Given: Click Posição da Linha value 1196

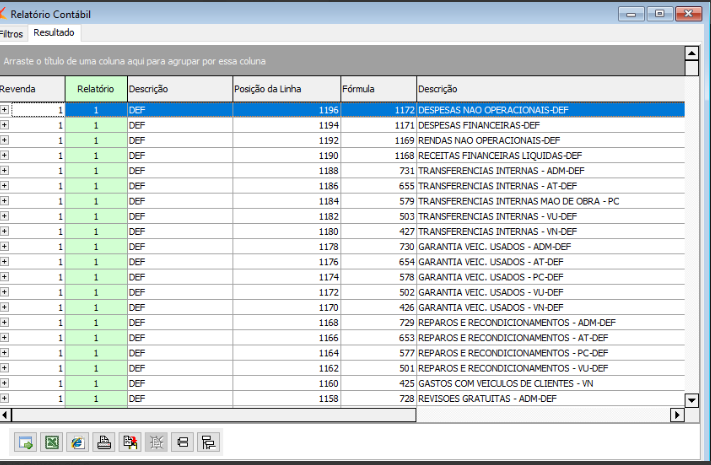Looking at the screenshot, I should point(287,110).
